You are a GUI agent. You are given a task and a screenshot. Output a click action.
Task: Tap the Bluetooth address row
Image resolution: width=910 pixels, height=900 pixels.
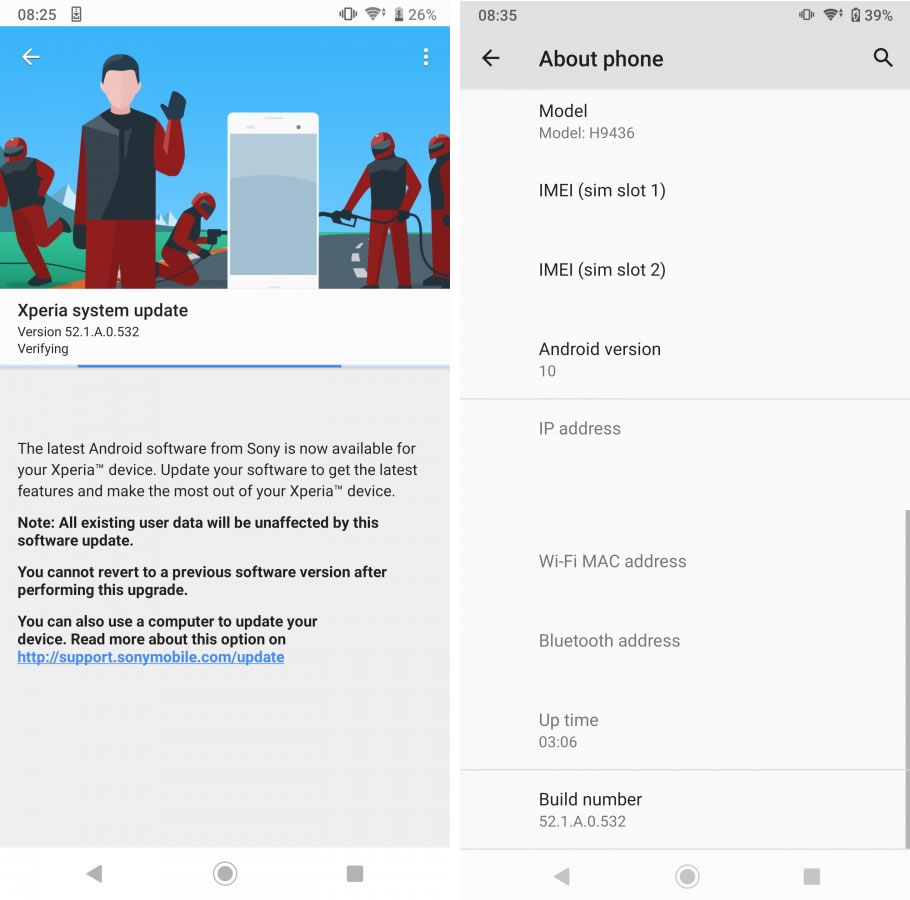pos(685,641)
